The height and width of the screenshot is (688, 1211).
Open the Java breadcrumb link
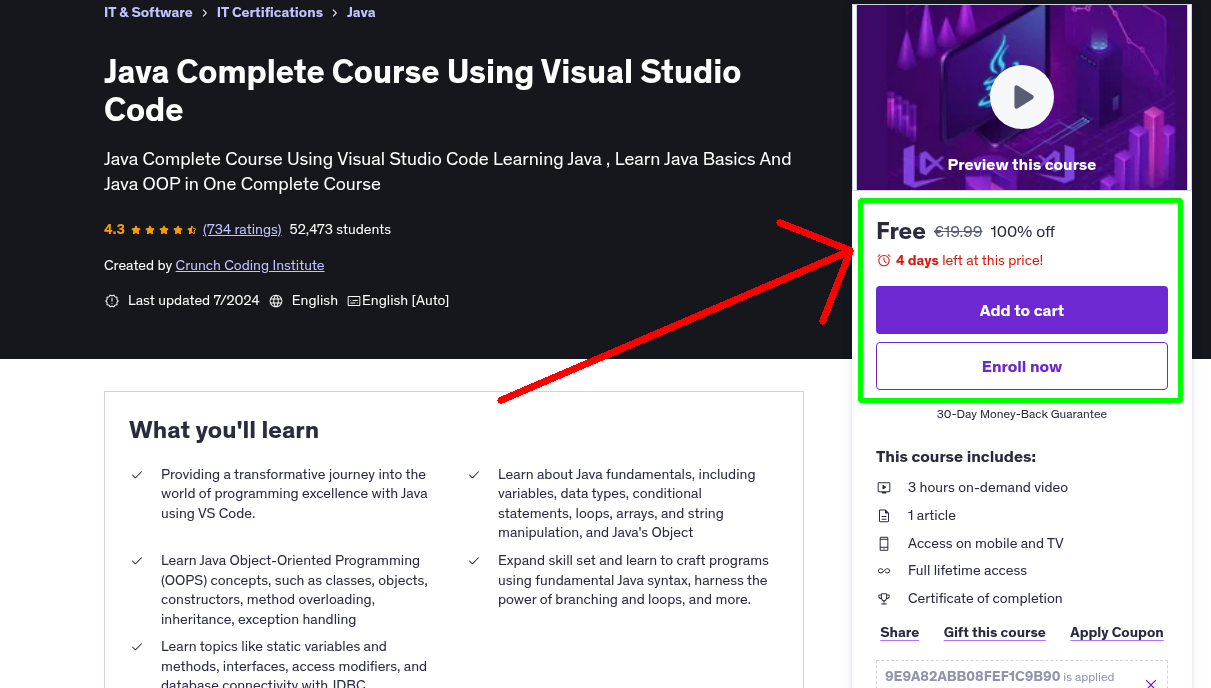coord(361,12)
